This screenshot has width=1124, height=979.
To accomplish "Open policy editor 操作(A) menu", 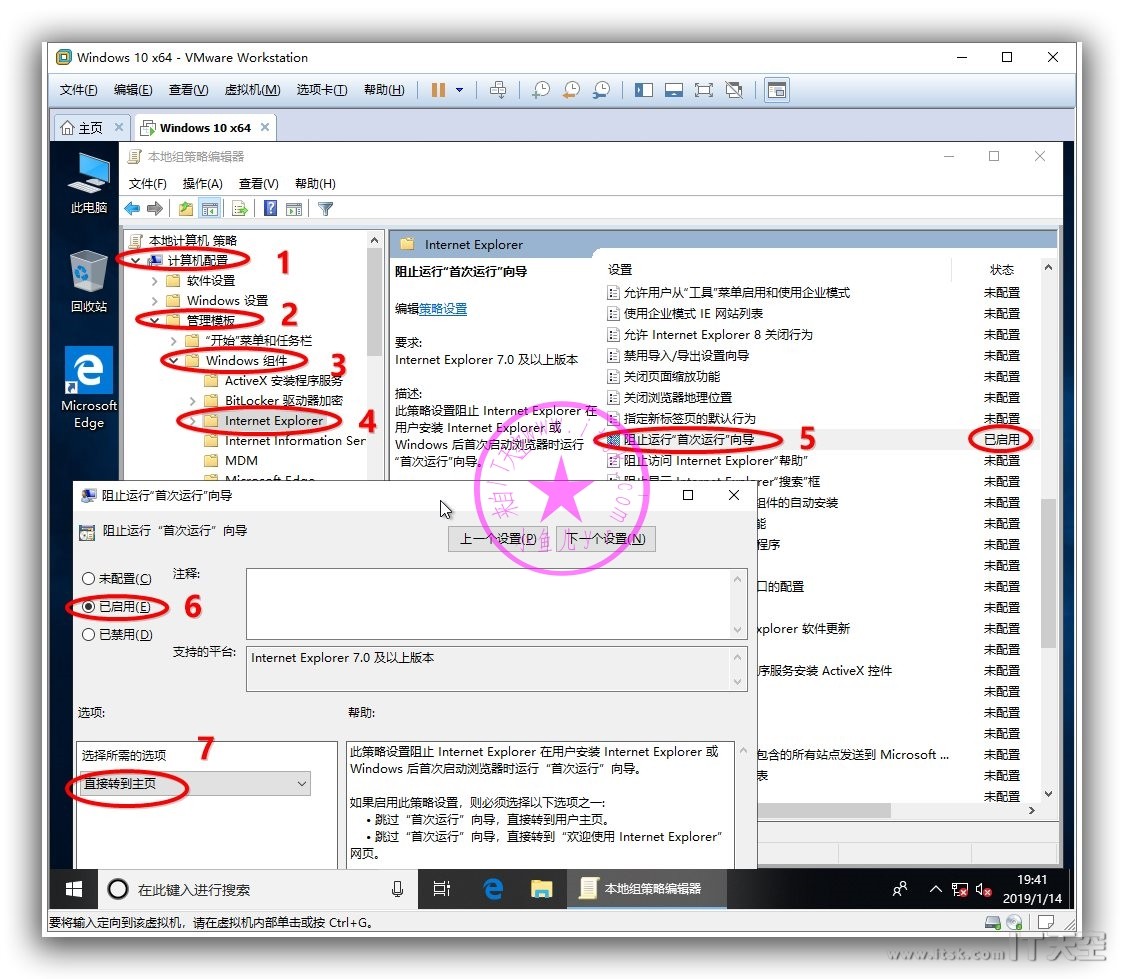I will pyautogui.click(x=203, y=183).
